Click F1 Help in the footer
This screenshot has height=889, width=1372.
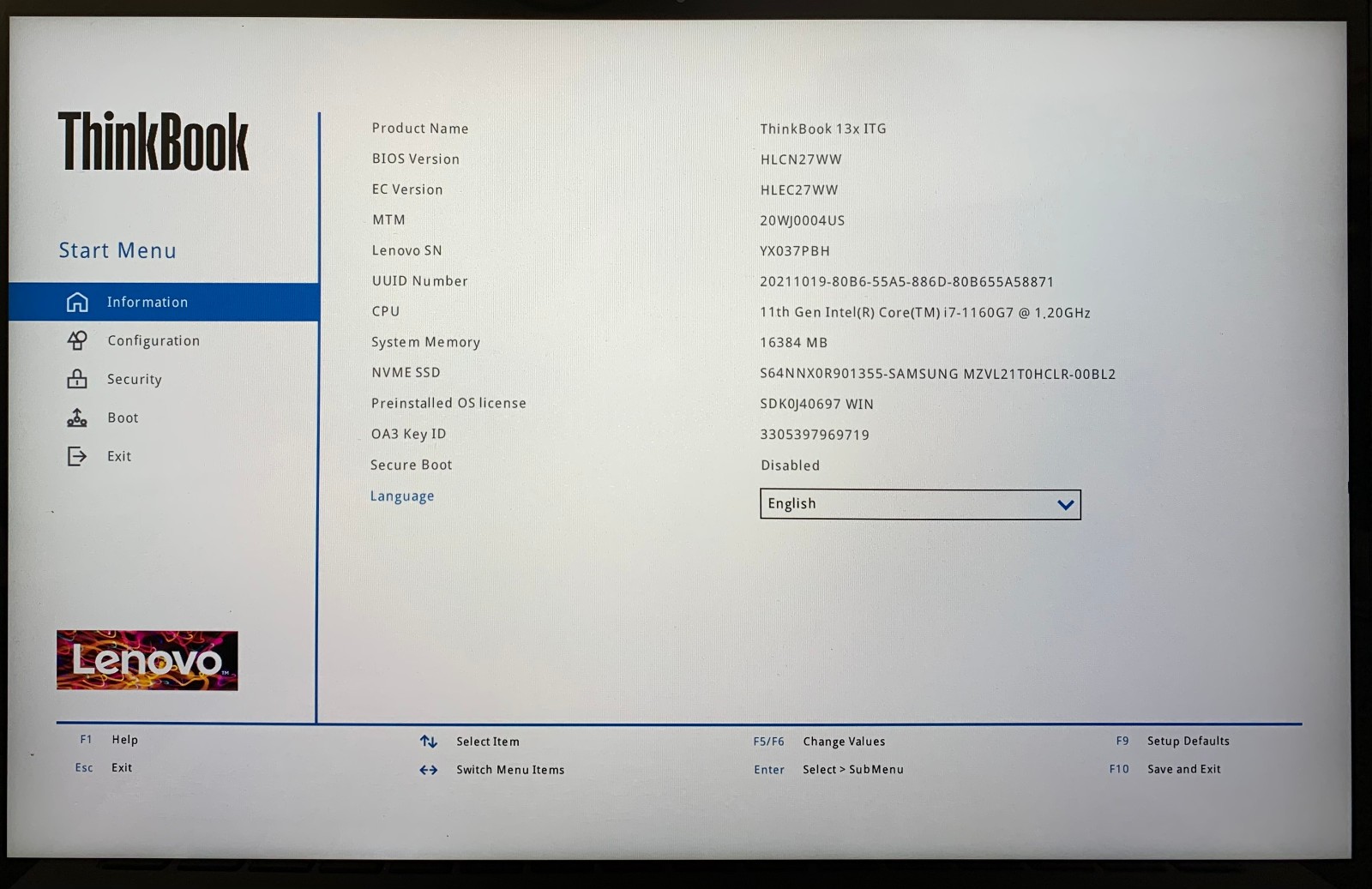109,739
